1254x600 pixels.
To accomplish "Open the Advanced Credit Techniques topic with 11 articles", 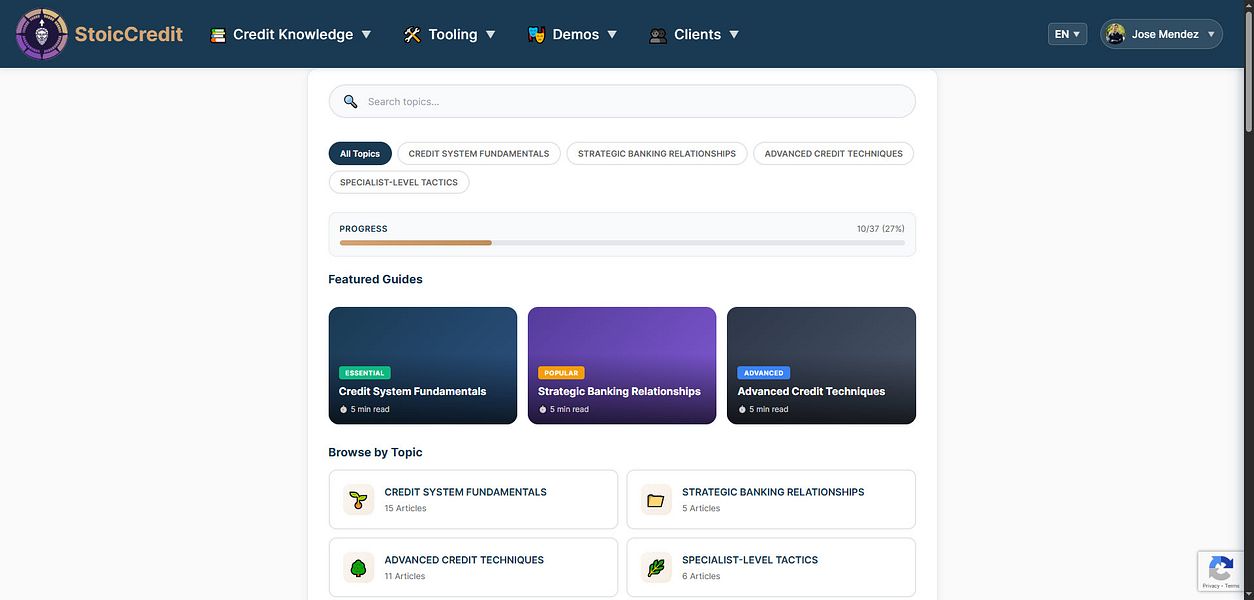I will coord(472,567).
